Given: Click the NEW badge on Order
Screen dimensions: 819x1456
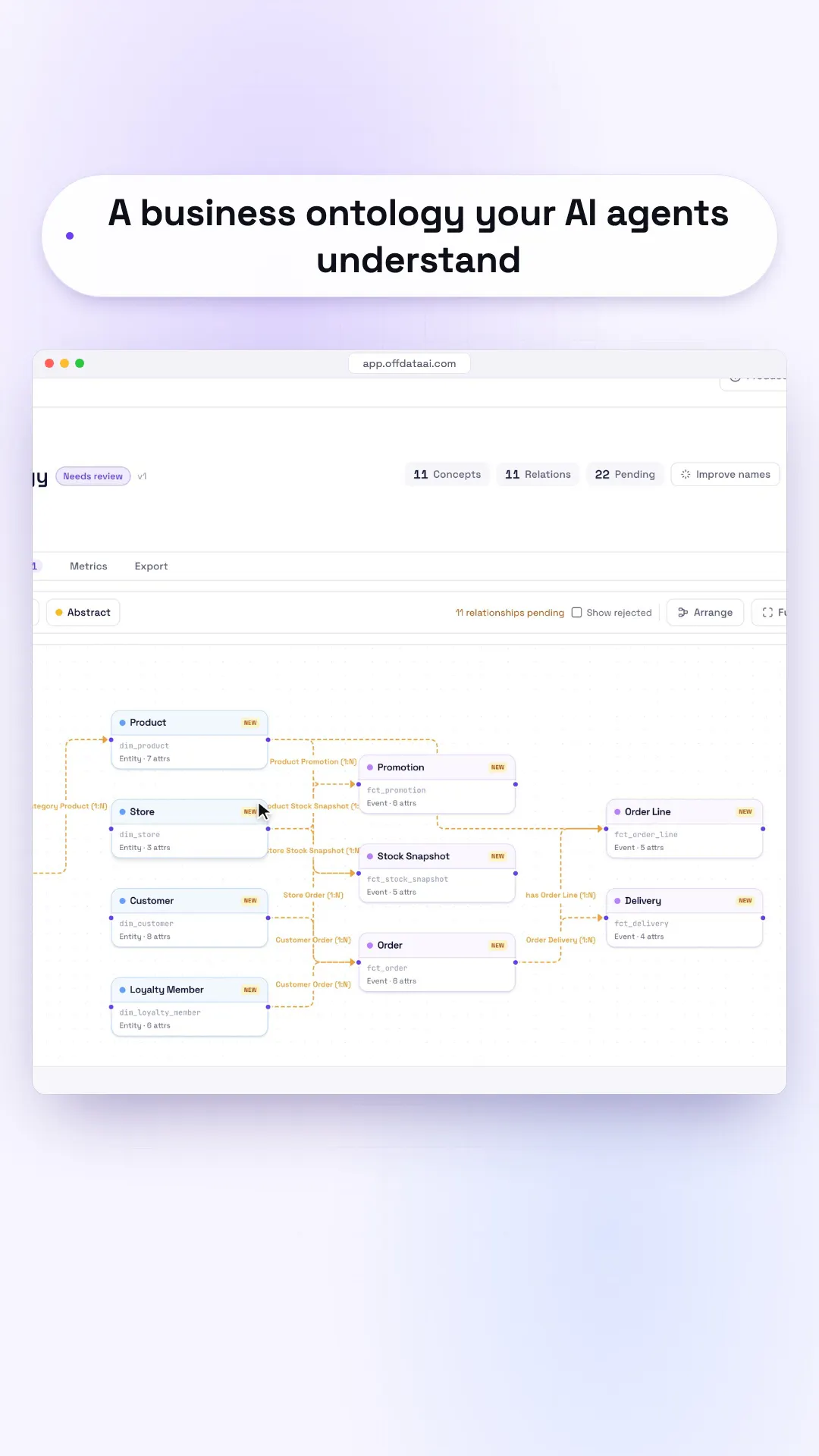Looking at the screenshot, I should 497,946.
